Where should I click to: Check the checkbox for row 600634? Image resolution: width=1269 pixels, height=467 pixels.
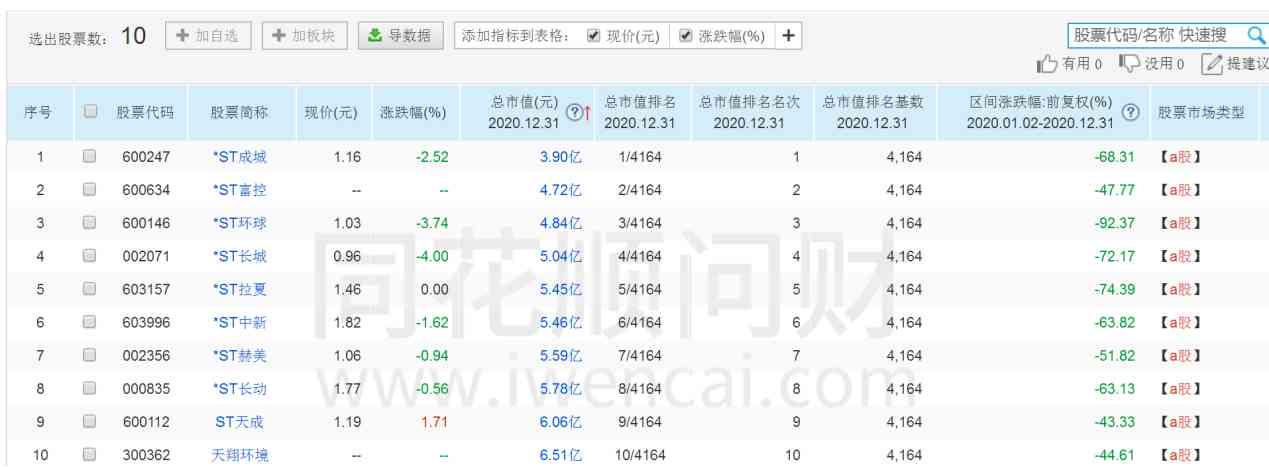(x=89, y=189)
